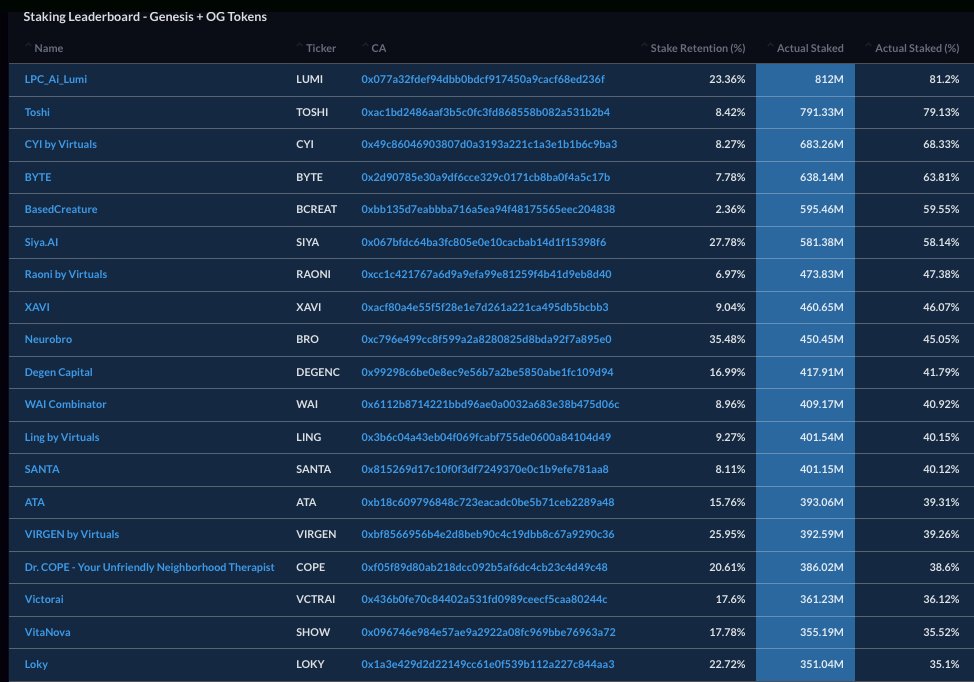The width and height of the screenshot is (974, 682).
Task: Open CYI contract address 0x49c8604...
Action: point(489,144)
